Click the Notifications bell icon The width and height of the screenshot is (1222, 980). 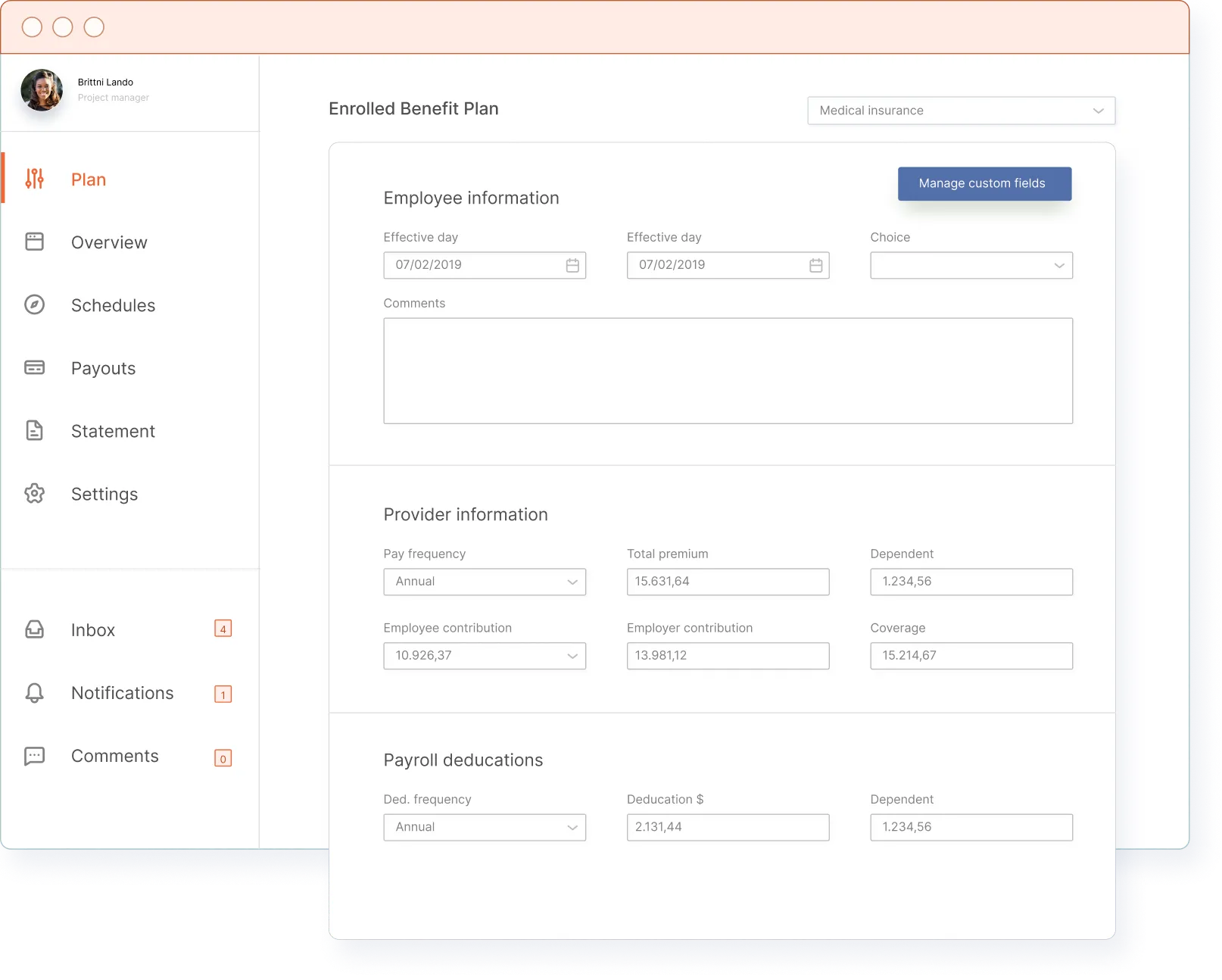click(34, 692)
